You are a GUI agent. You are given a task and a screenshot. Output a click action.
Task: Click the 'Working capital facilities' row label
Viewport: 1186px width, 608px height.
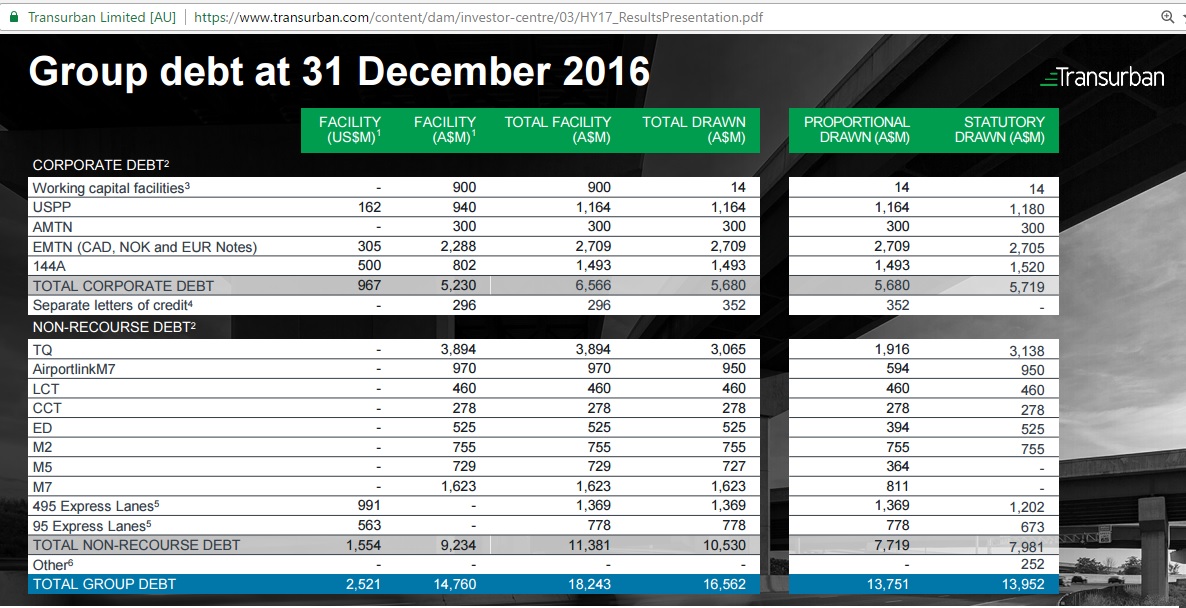click(111, 188)
